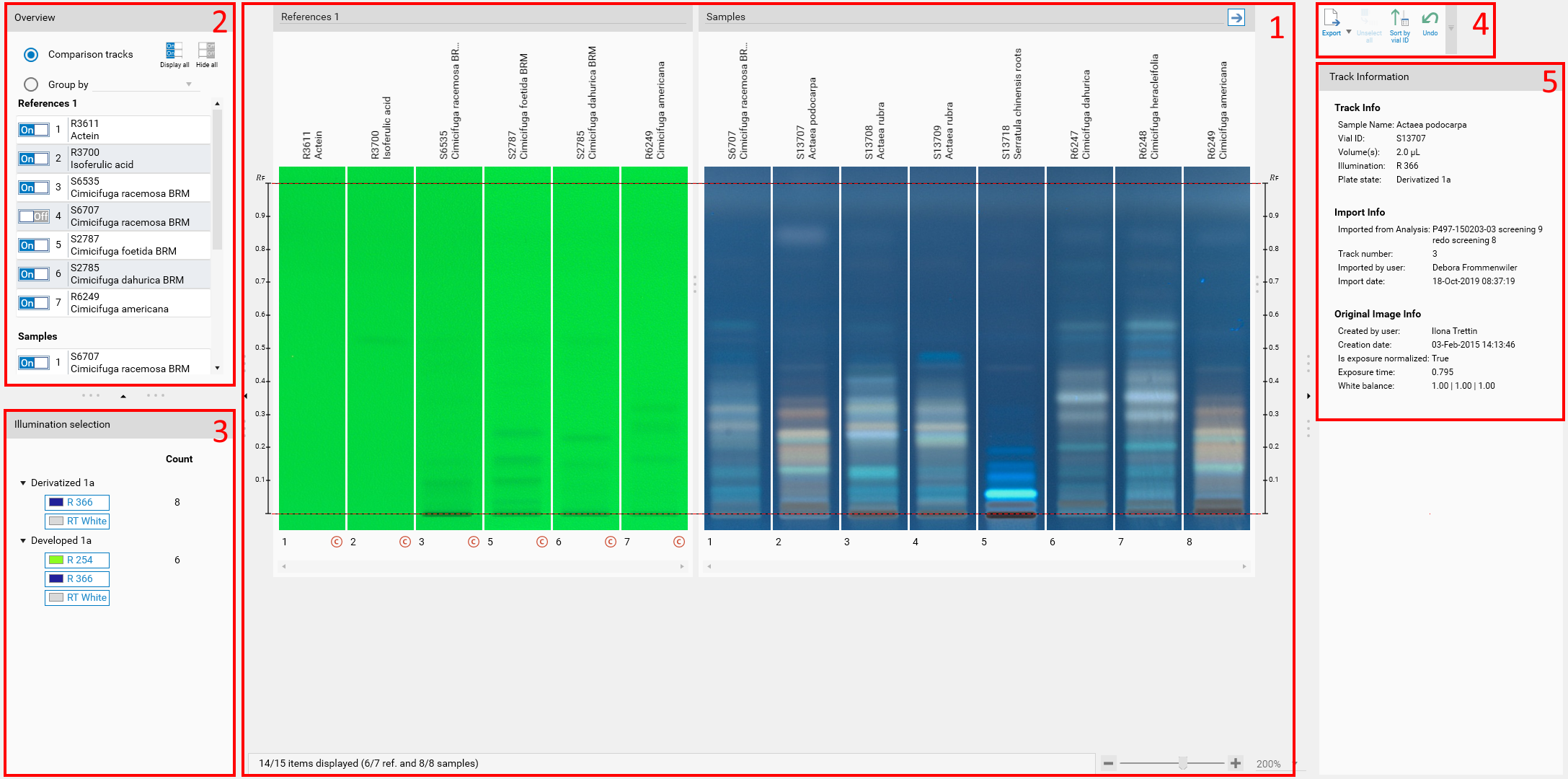This screenshot has width=1568, height=779.
Task: Click the Undo icon
Action: pos(1430,19)
